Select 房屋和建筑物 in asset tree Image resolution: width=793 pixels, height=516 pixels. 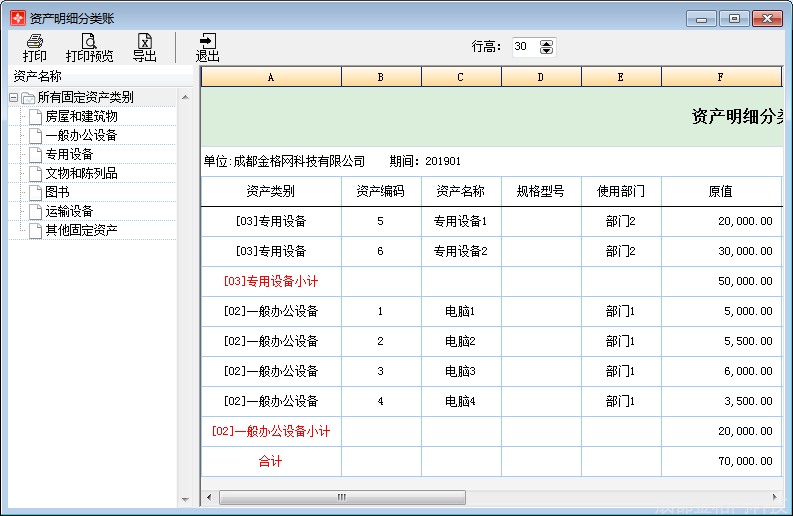click(81, 117)
